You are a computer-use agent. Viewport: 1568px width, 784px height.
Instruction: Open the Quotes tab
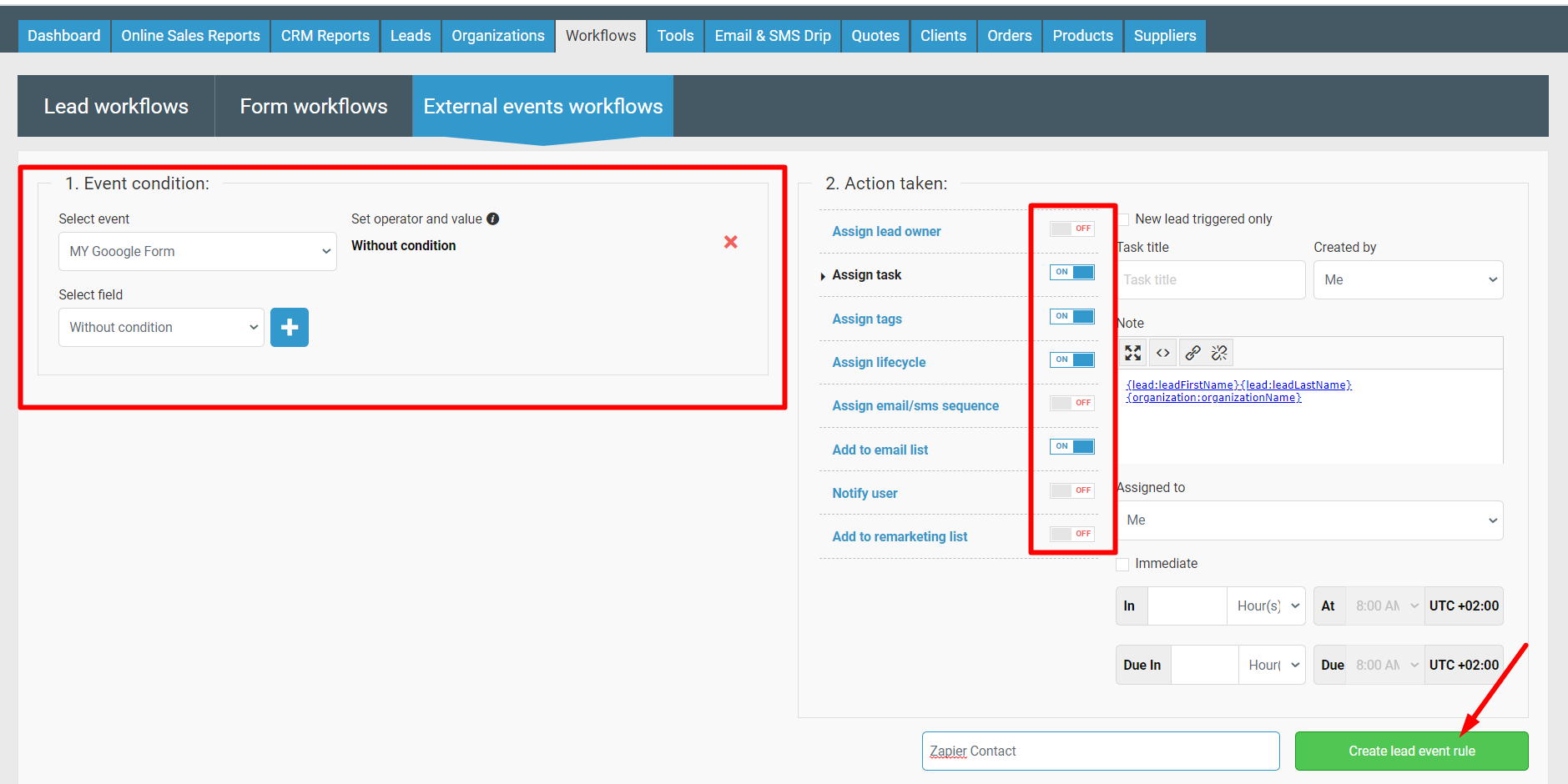[x=875, y=36]
